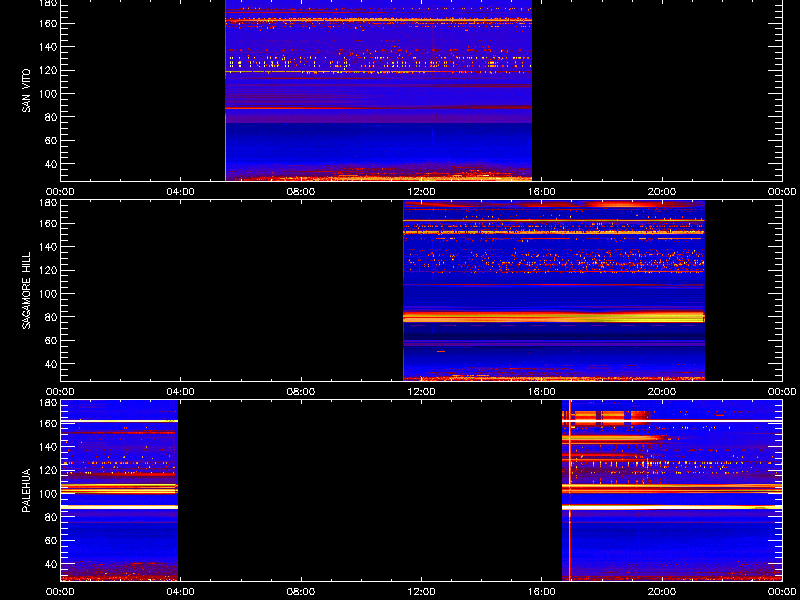
Task: Click the PALEHUA station label
Action: [x=26, y=490]
